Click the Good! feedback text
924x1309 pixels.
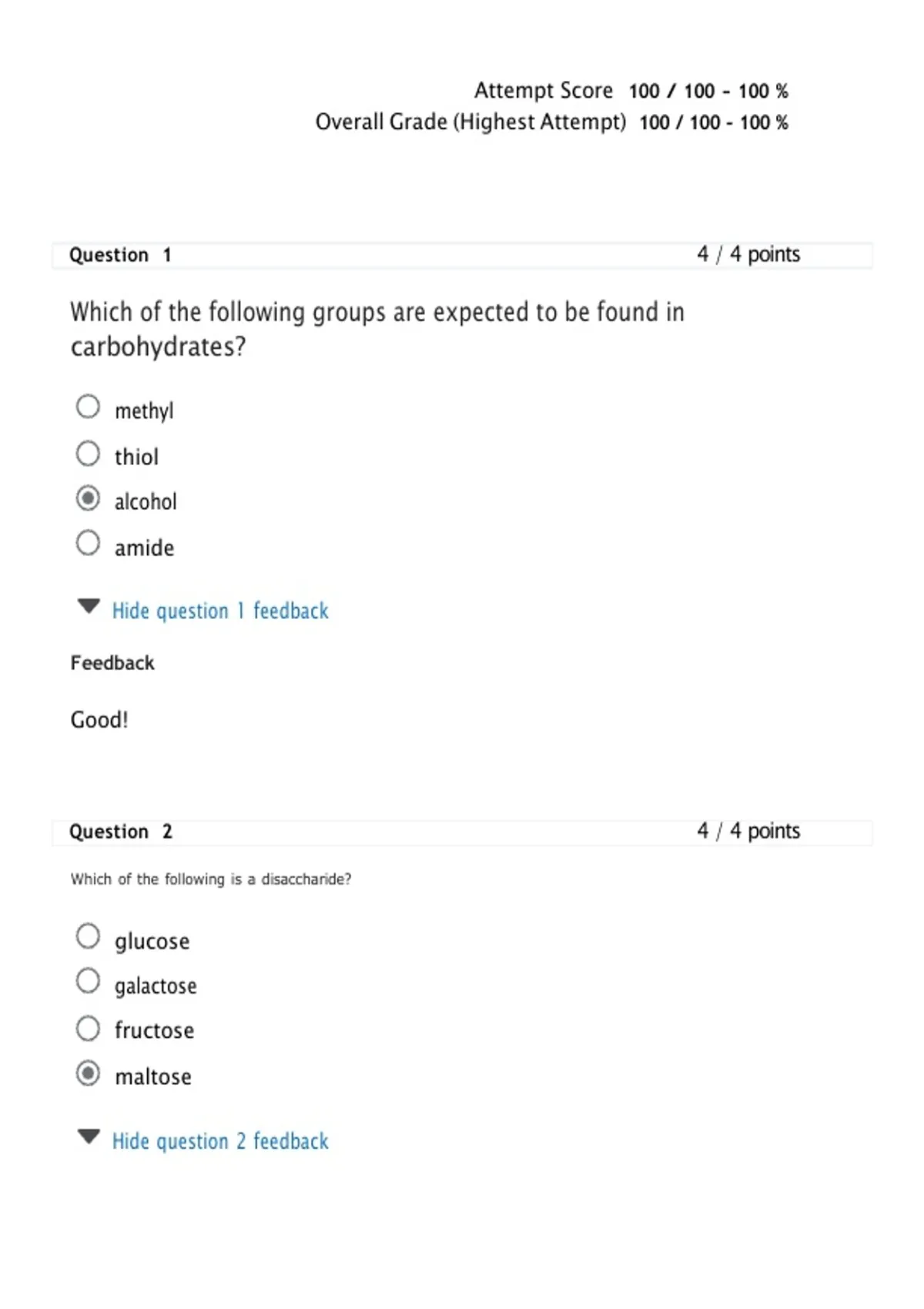coord(99,720)
